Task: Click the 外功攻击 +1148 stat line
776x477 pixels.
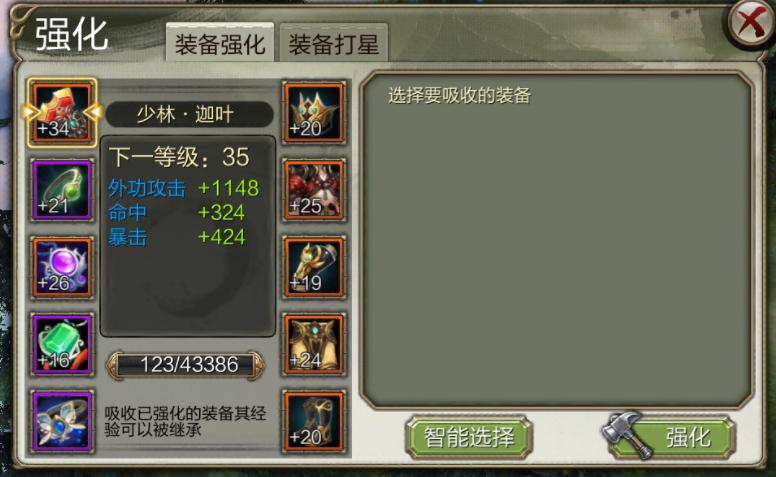Action: tap(184, 188)
